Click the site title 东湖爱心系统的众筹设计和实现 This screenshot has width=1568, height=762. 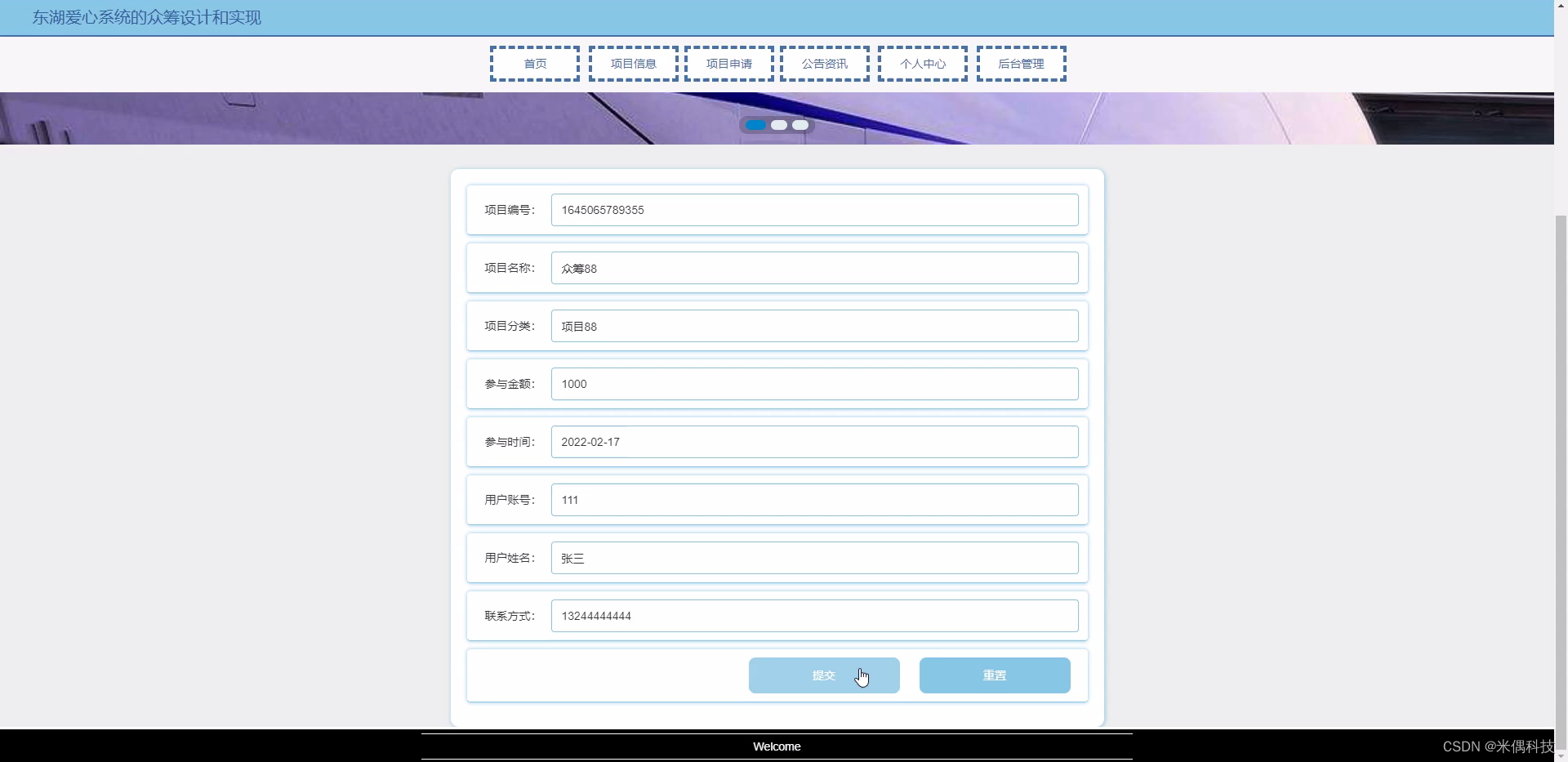click(145, 17)
